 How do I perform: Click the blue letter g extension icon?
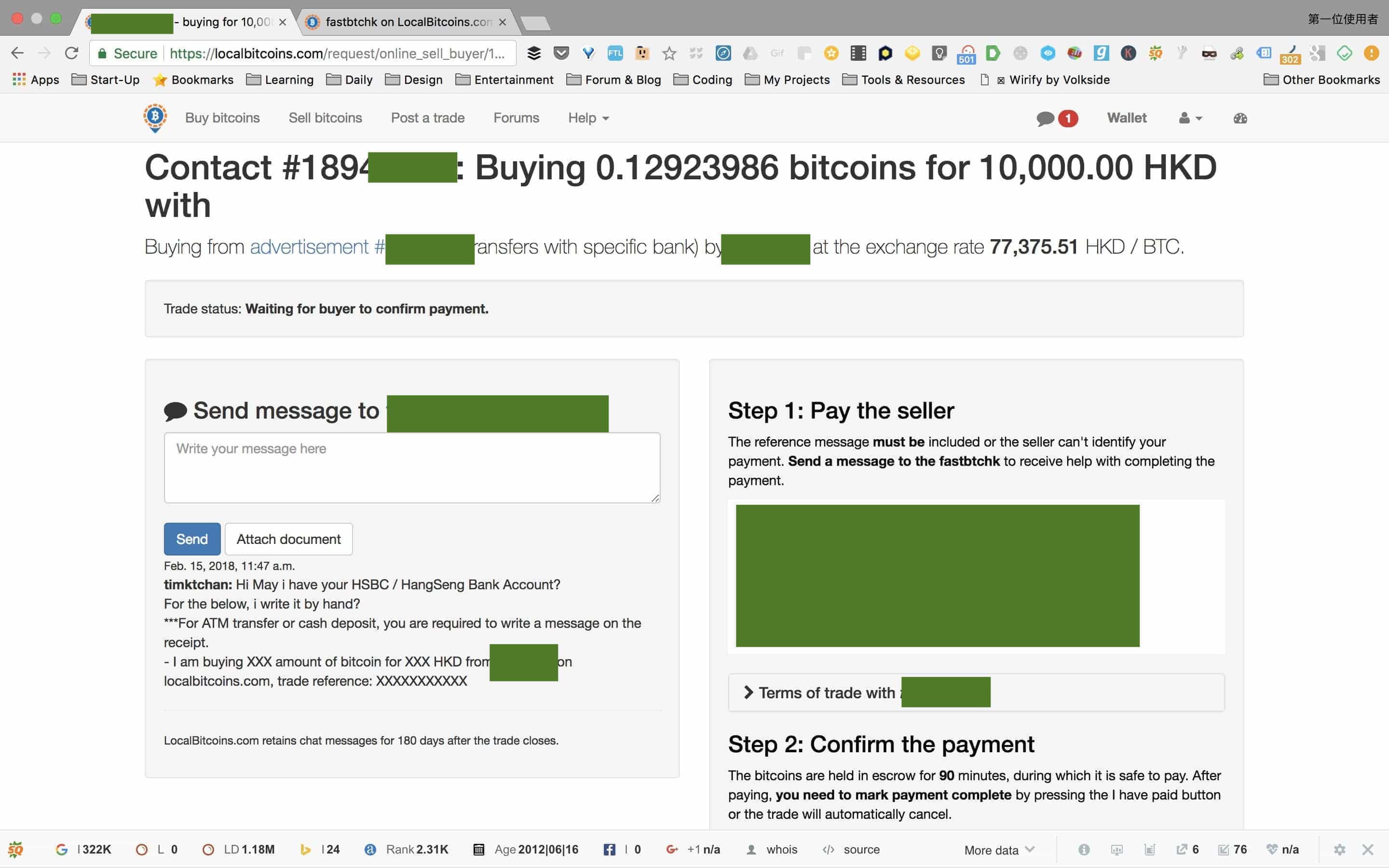1101,54
